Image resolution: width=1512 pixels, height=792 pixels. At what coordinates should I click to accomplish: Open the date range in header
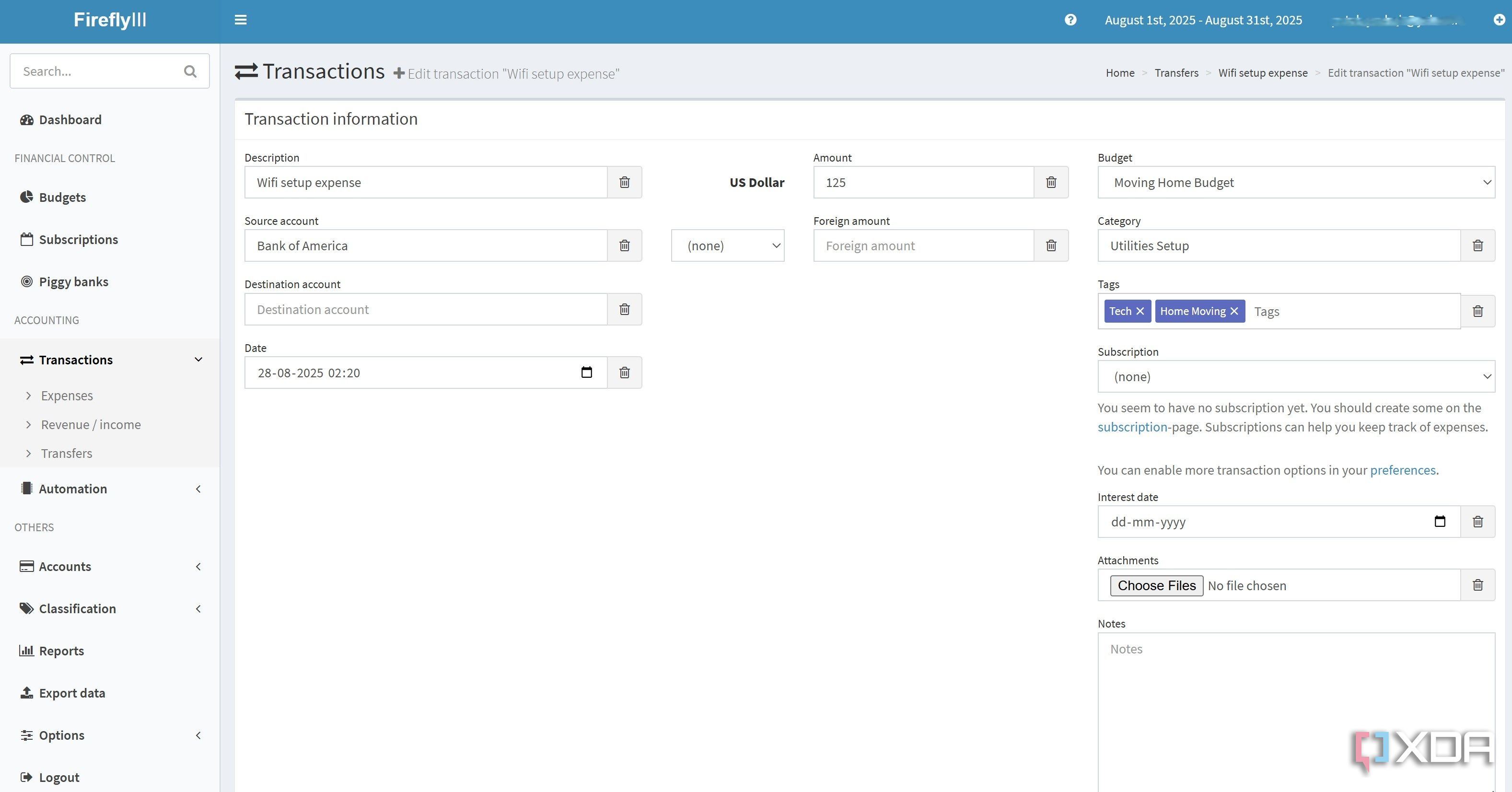pyautogui.click(x=1203, y=20)
